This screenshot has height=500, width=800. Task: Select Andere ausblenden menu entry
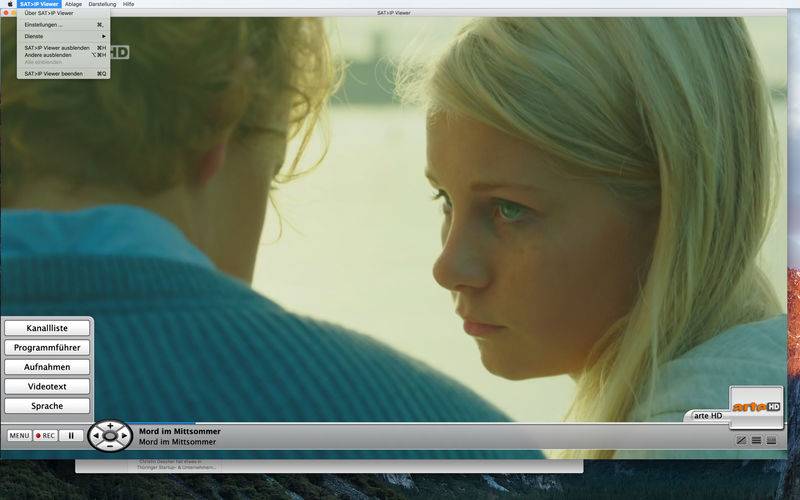coord(63,55)
